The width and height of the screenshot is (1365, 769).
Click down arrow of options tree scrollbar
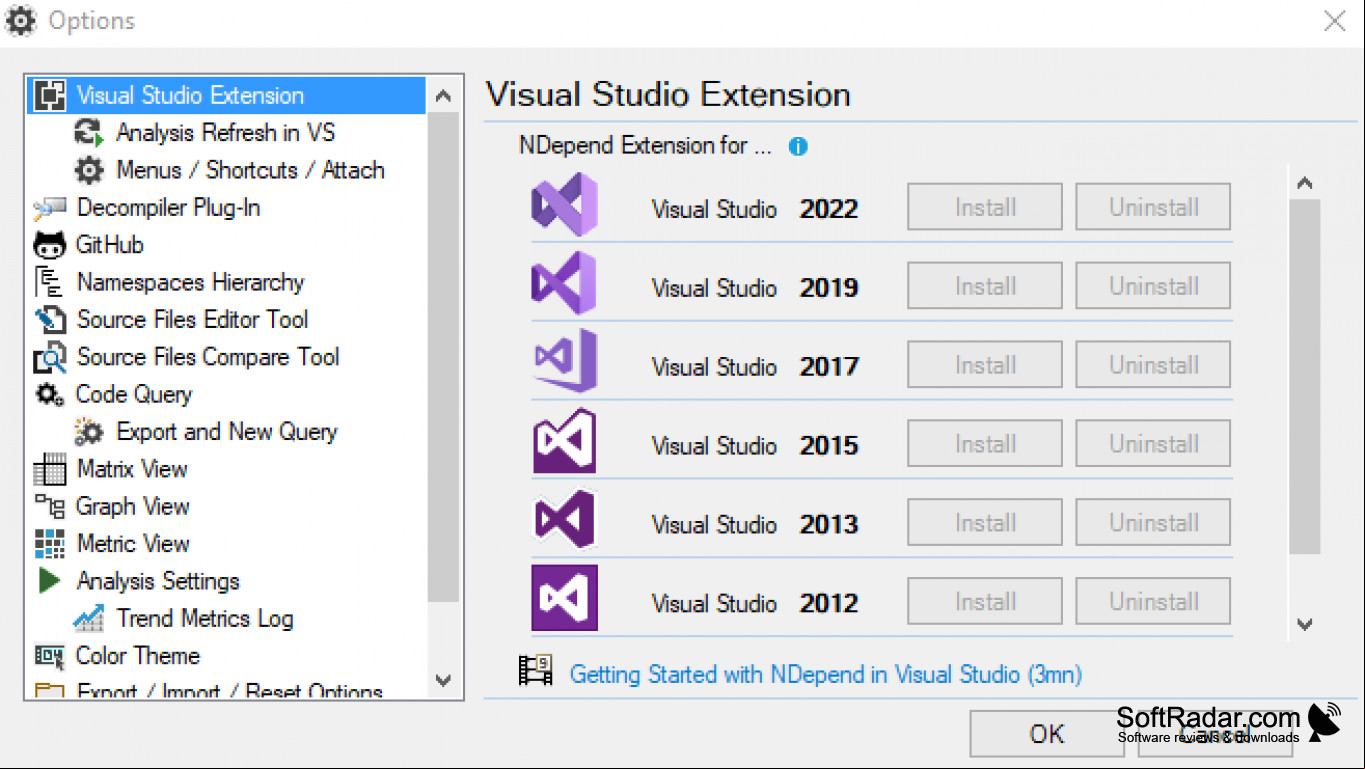coord(444,680)
